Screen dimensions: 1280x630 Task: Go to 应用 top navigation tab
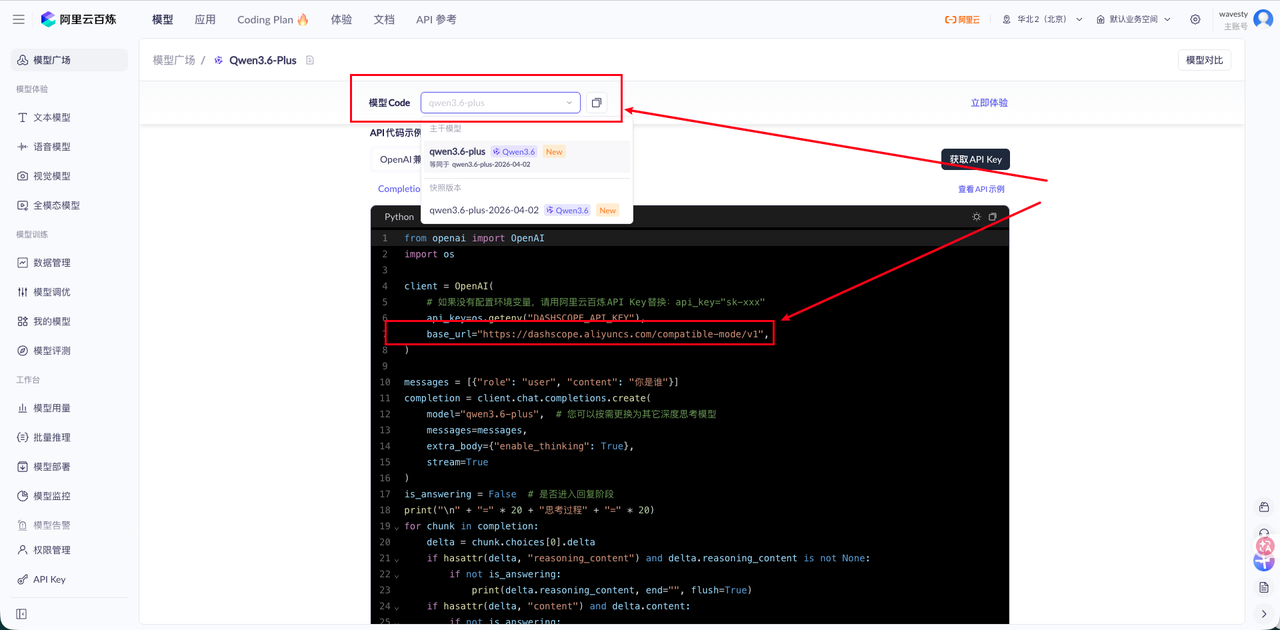click(x=205, y=19)
